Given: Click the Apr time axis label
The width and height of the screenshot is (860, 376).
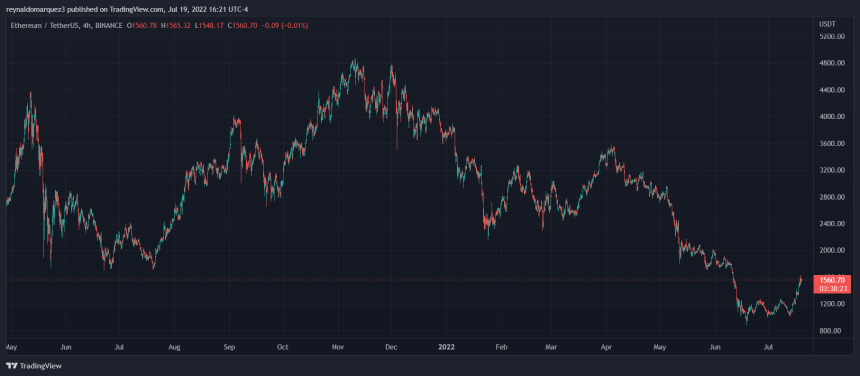Looking at the screenshot, I should click(x=606, y=347).
